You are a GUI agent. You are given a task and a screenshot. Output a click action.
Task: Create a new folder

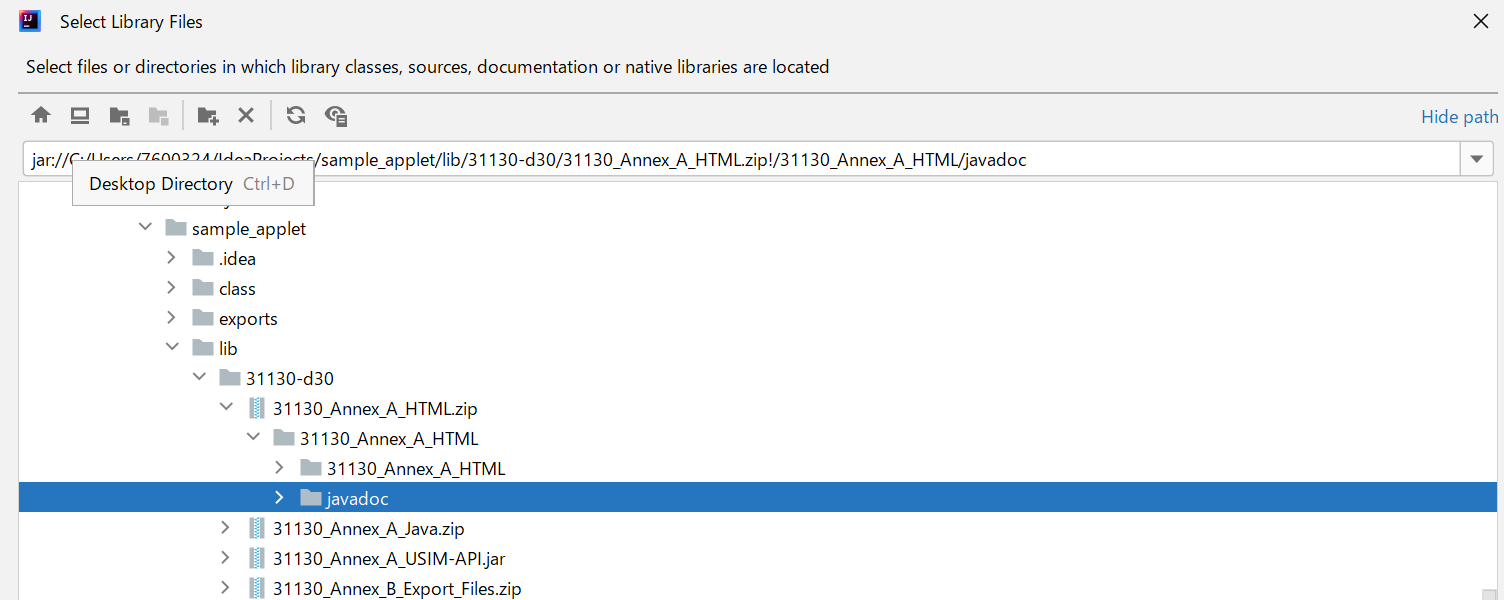(207, 115)
